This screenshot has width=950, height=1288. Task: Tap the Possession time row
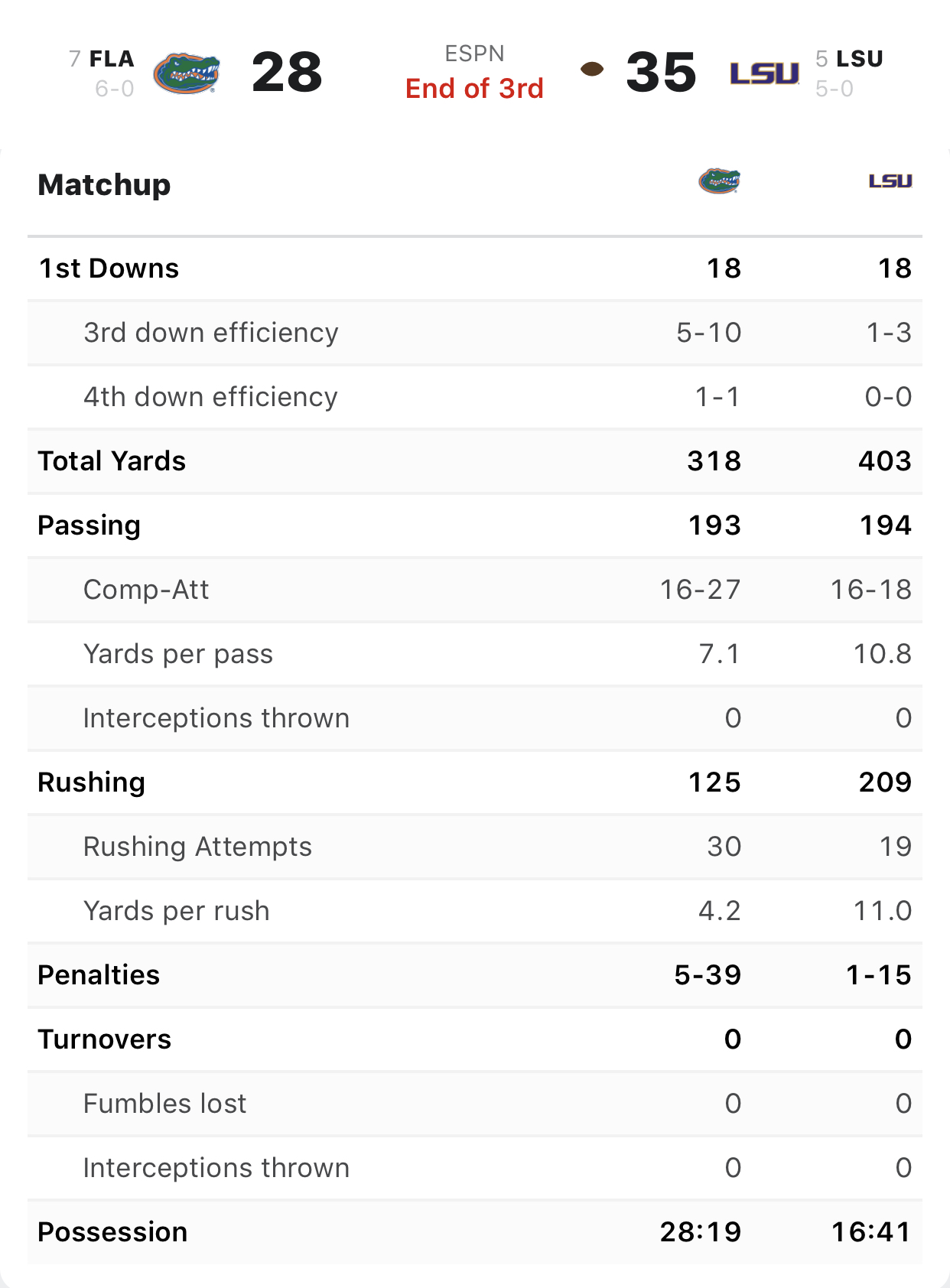[475, 1232]
